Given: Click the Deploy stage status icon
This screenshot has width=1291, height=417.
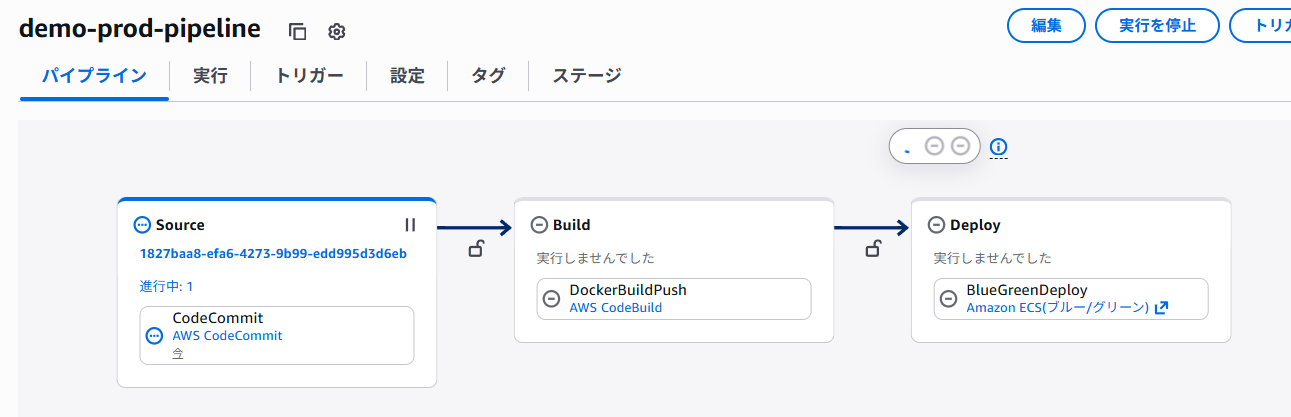Looking at the screenshot, I should (936, 225).
